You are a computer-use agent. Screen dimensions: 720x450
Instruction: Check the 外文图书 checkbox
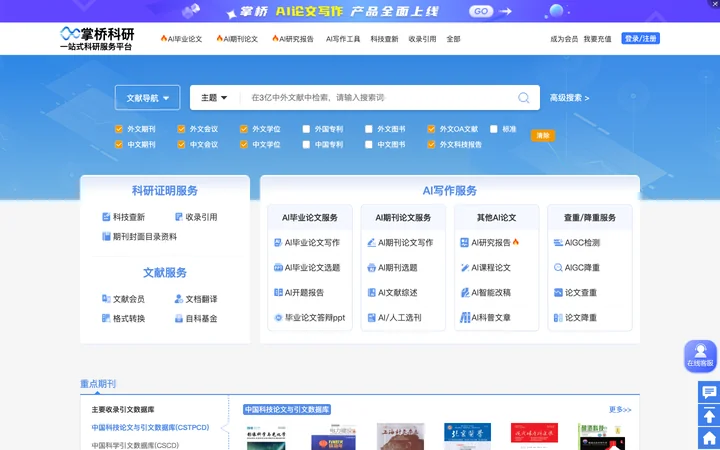tap(369, 129)
